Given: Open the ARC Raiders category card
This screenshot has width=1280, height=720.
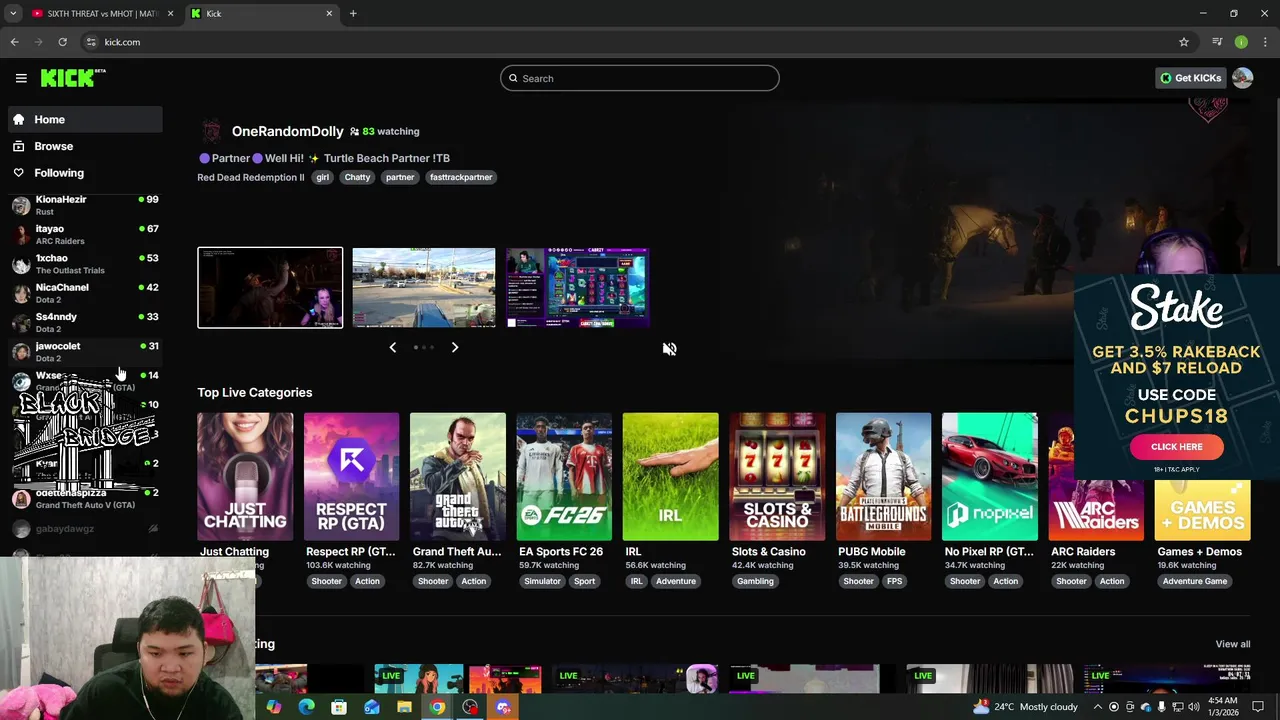Looking at the screenshot, I should 1096,477.
